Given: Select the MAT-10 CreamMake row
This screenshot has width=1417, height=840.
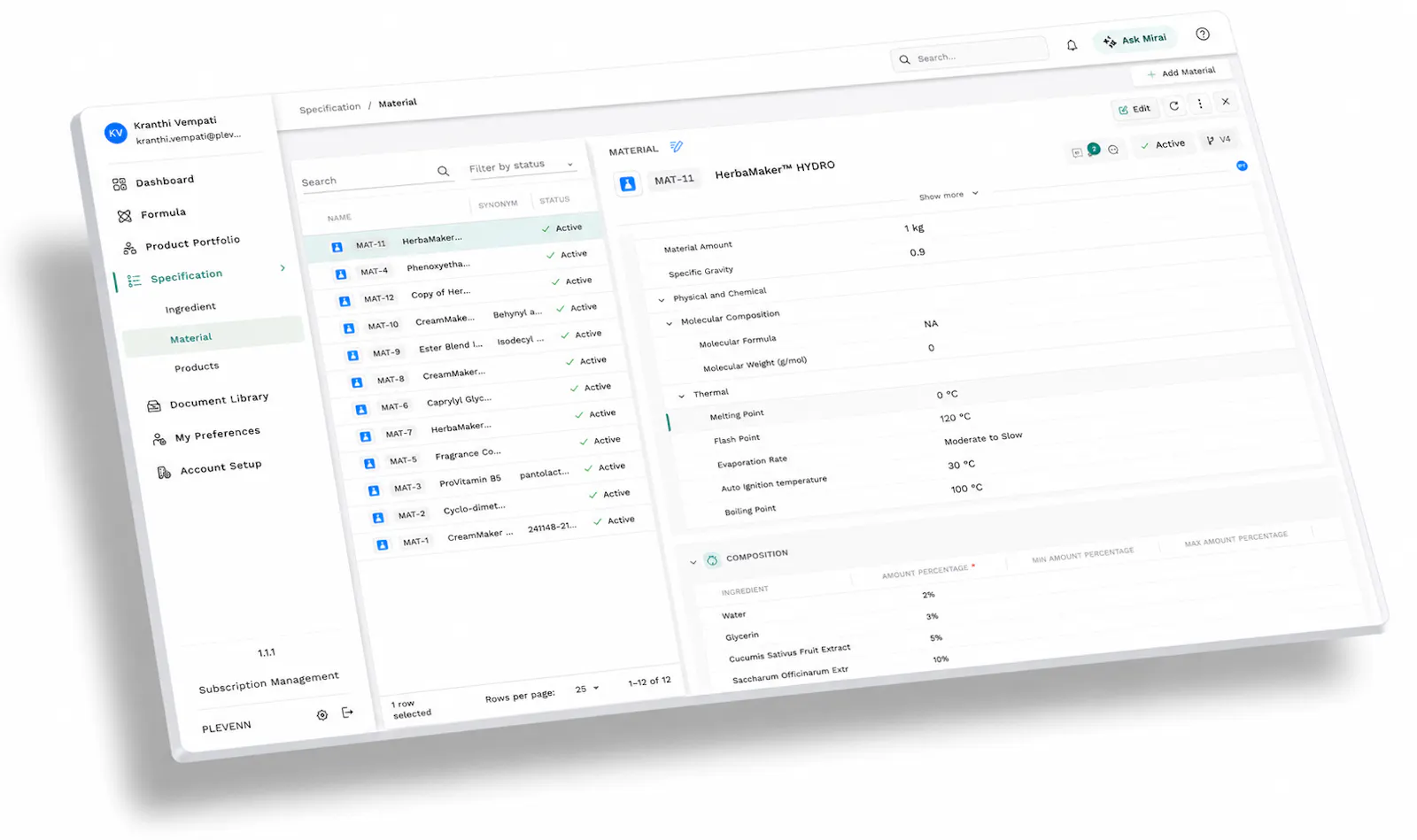Looking at the screenshot, I should point(467,317).
